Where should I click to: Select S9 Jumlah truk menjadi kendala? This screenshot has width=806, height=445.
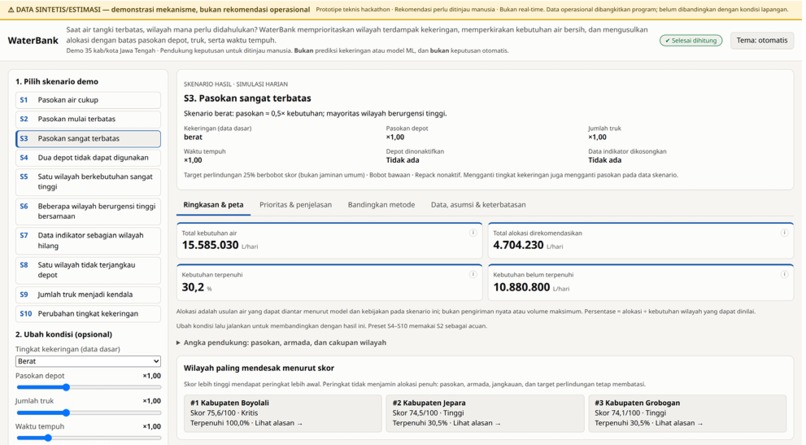click(x=88, y=294)
